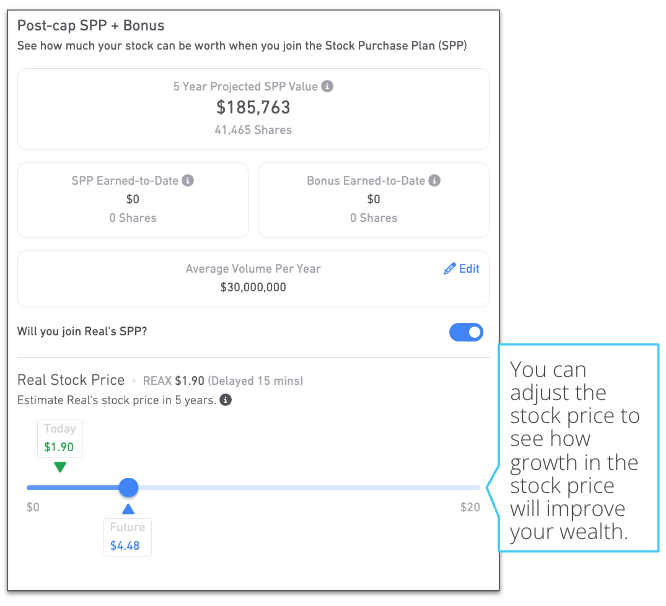Click the $30,000,000 average volume amount
This screenshot has height=606, width=666.
click(253, 287)
